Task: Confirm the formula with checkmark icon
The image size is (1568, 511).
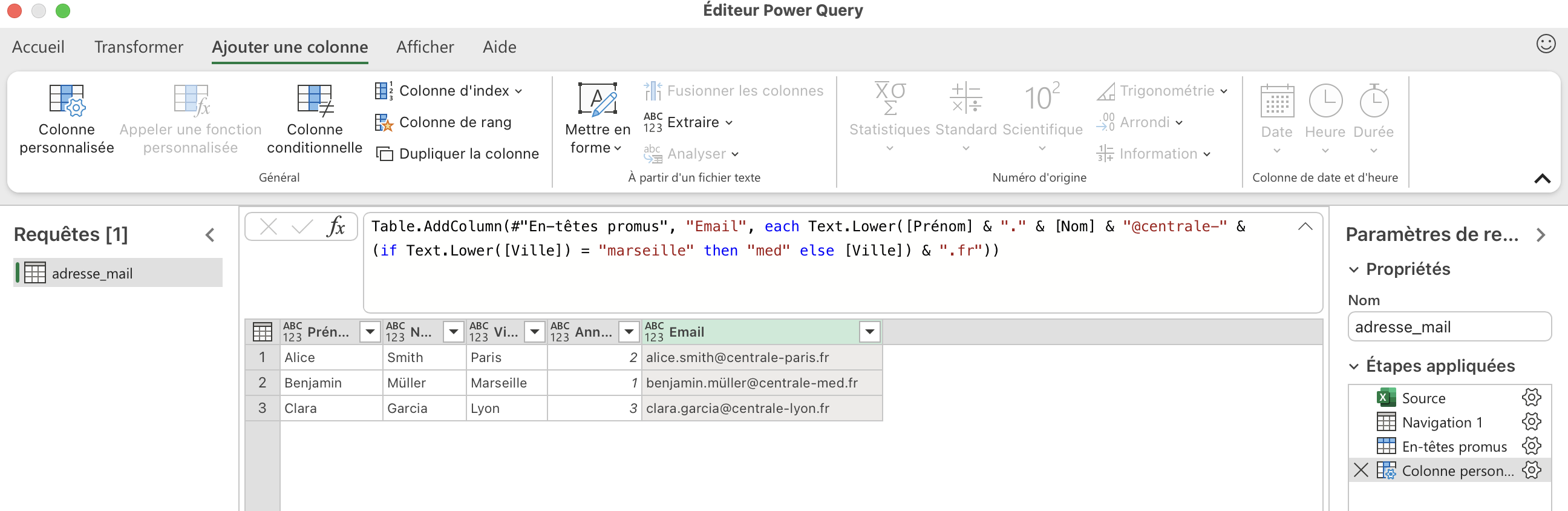Action: [302, 227]
